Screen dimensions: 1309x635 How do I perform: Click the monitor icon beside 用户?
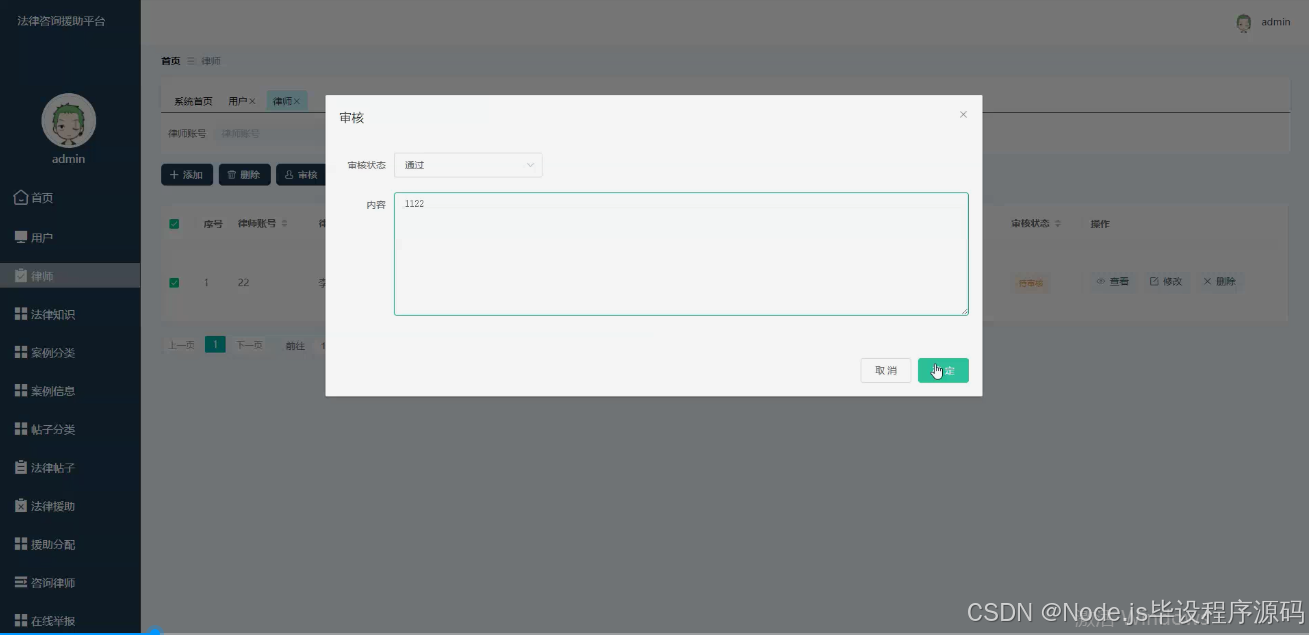point(20,237)
